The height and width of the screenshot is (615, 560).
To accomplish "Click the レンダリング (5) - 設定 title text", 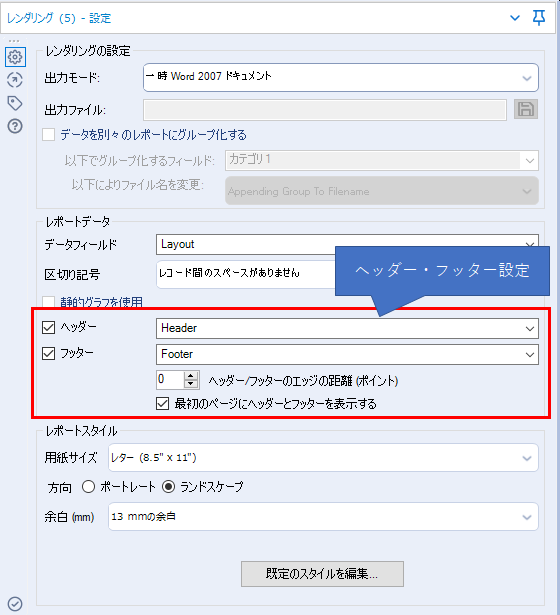I will [x=59, y=18].
